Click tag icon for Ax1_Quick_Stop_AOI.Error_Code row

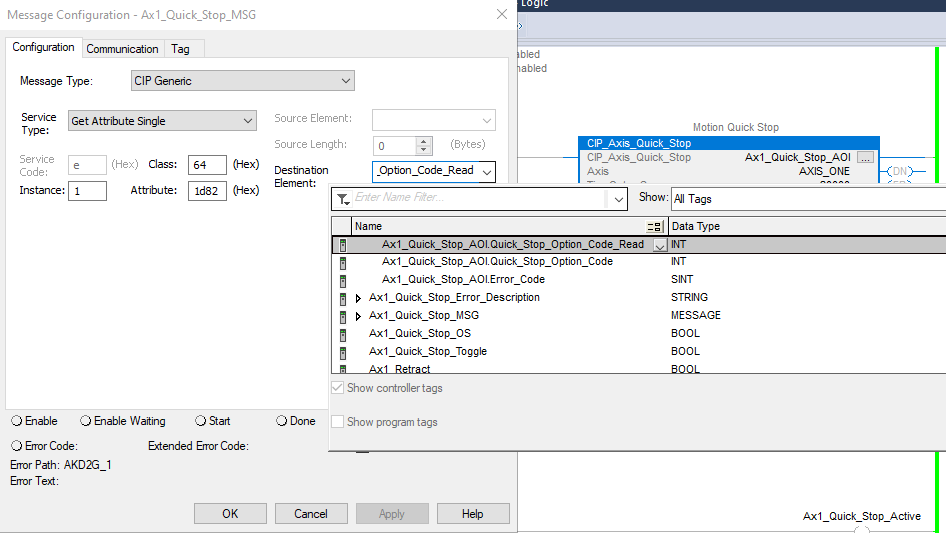343,281
